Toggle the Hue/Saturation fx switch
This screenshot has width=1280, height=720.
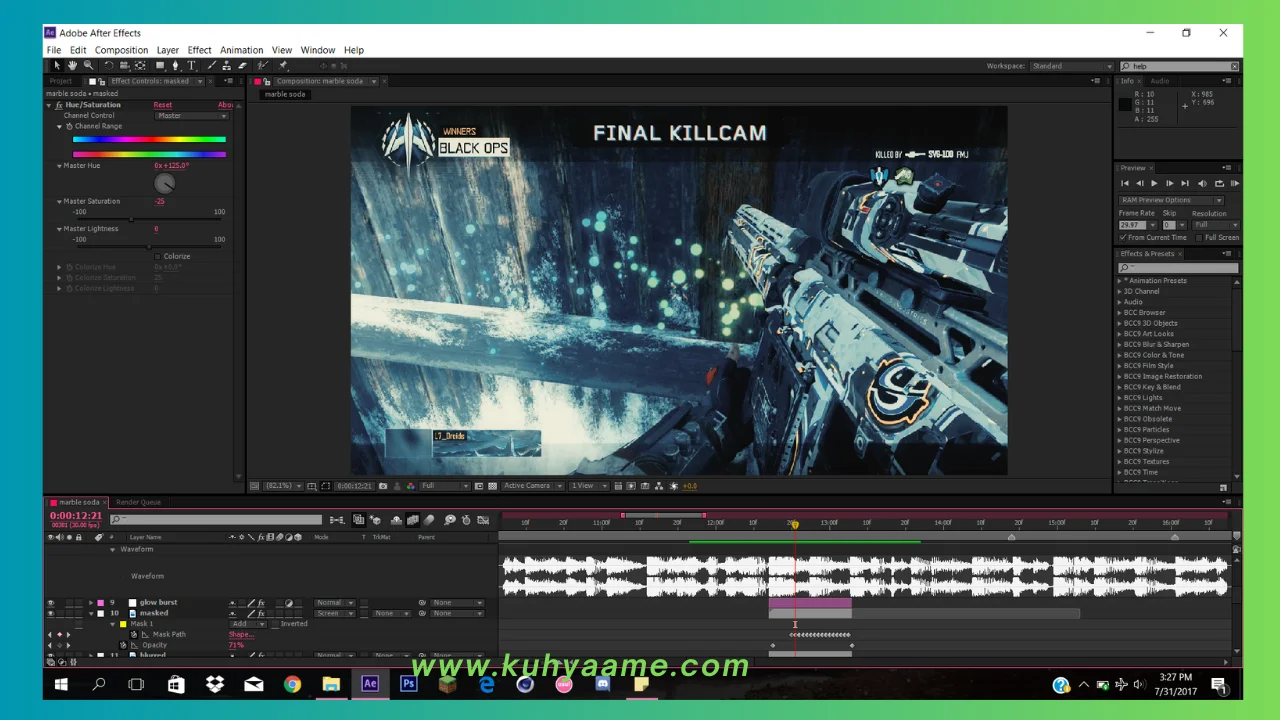pos(59,104)
